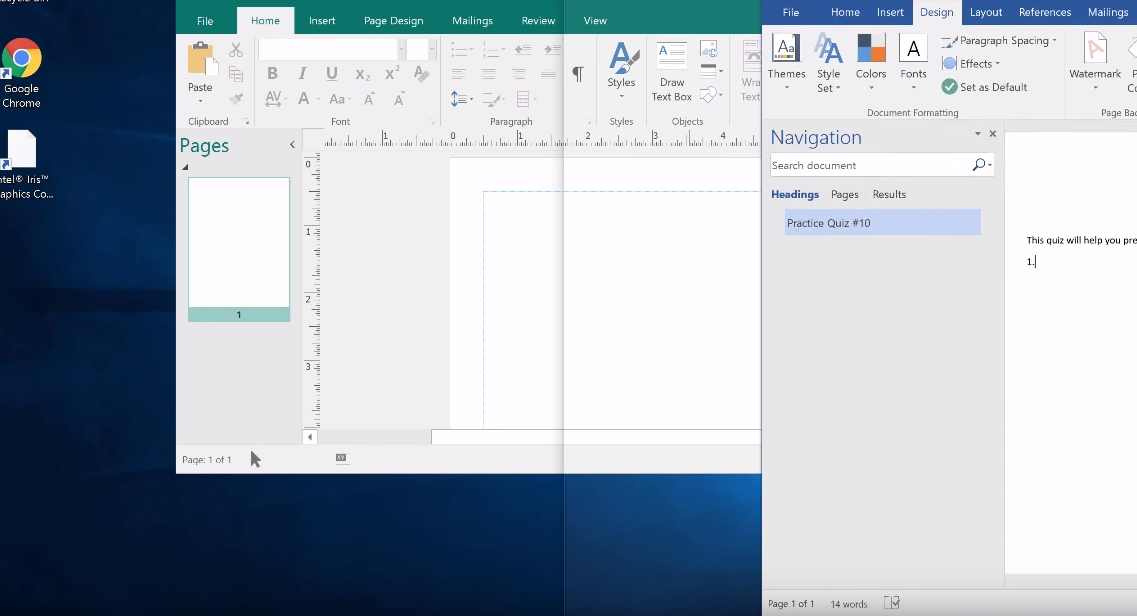Open the font size combo box in Publisher
The height and width of the screenshot is (616, 1137).
pyautogui.click(x=421, y=49)
